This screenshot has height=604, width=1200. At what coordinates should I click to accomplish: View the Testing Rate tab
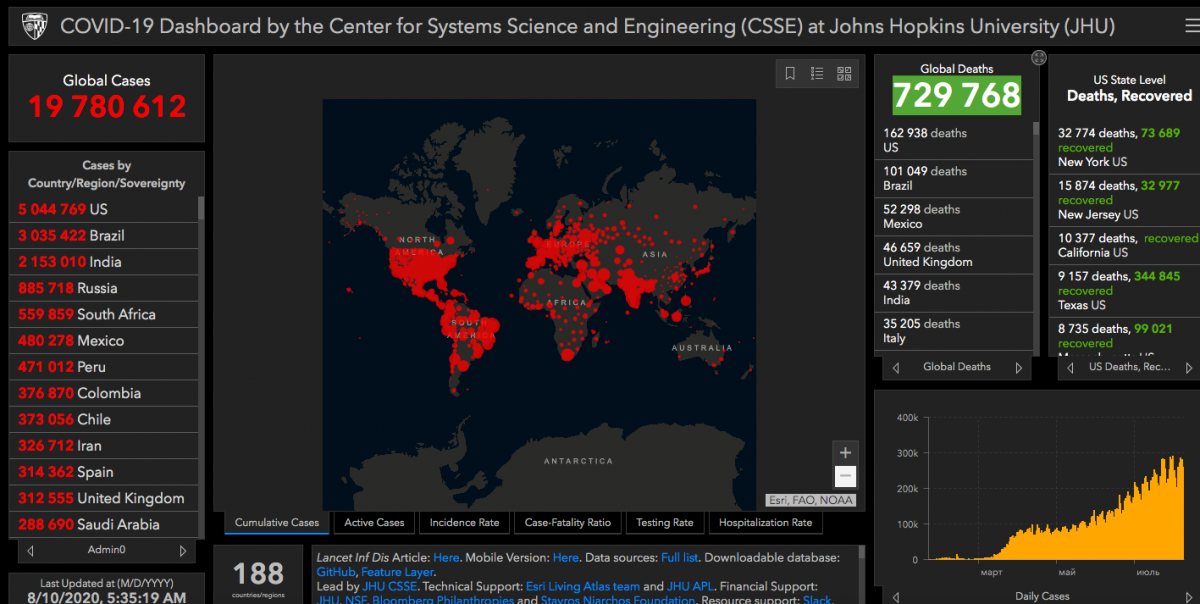(x=664, y=522)
